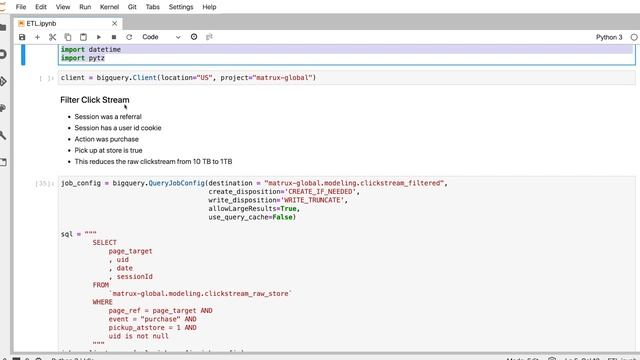Click the SELECT keyword in the query

104,242
